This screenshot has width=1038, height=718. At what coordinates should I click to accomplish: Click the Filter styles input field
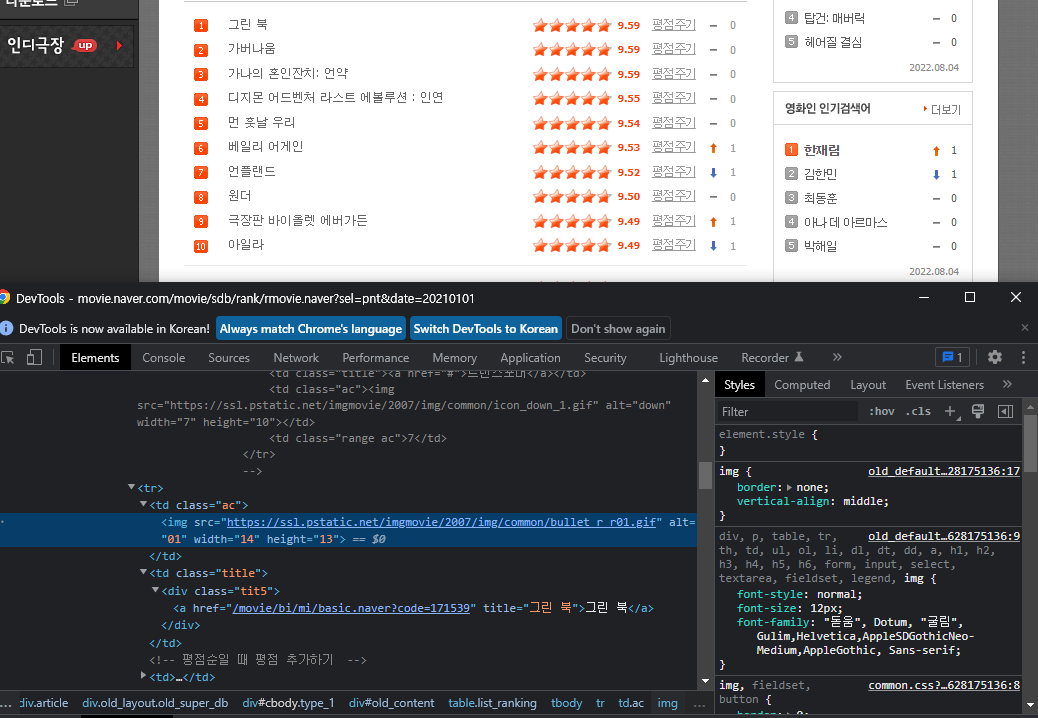(788, 412)
